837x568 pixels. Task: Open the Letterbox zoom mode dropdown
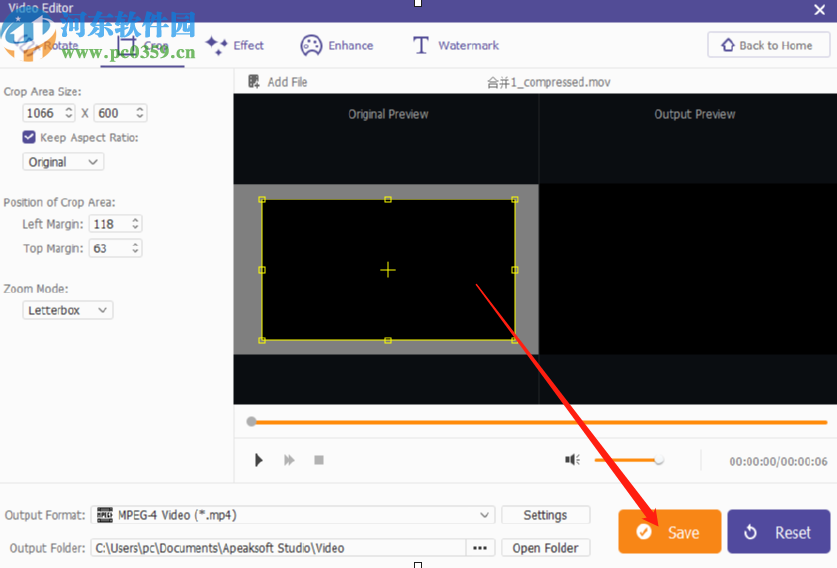68,310
